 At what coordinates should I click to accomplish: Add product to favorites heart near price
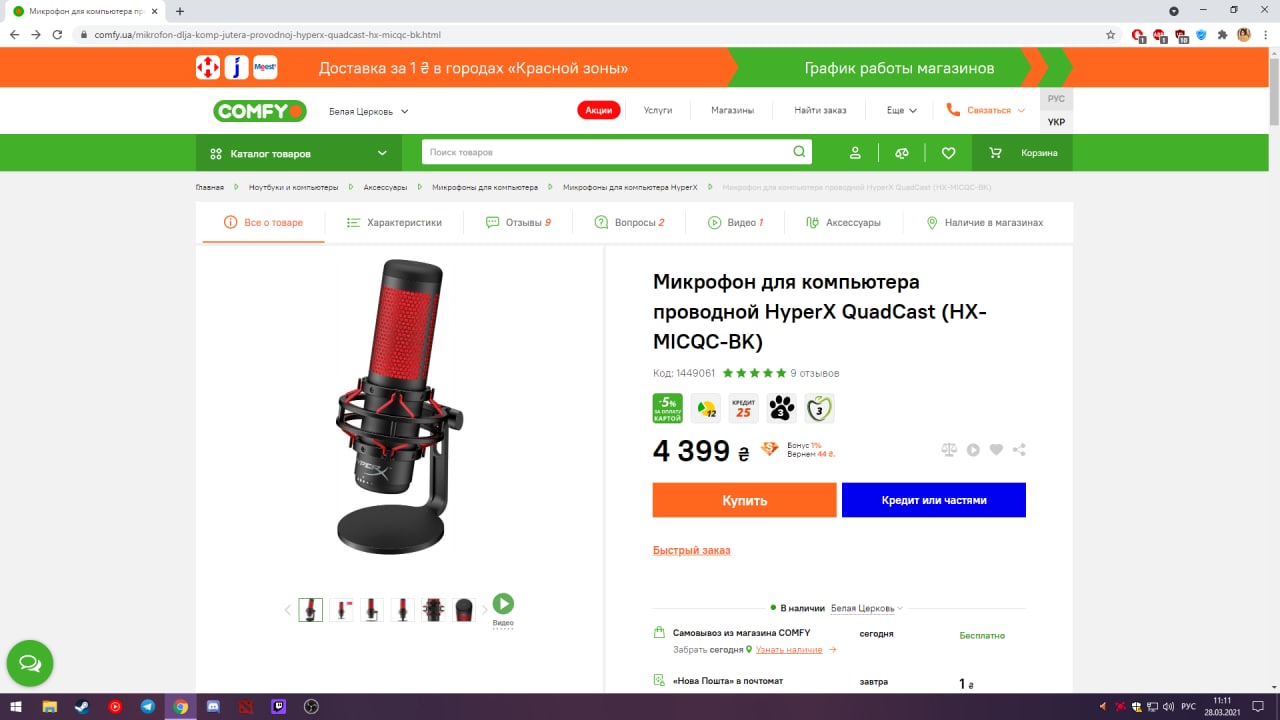coord(996,450)
